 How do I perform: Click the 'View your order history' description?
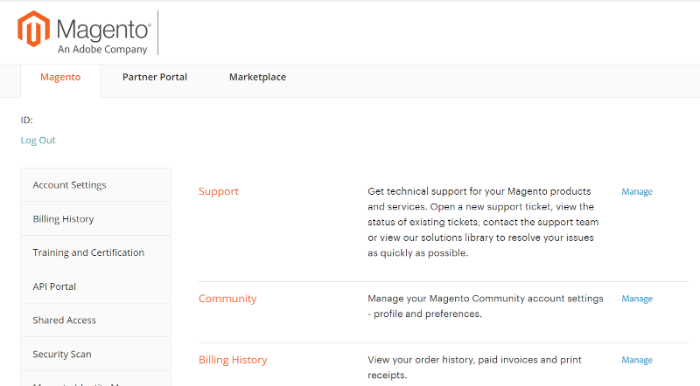[x=474, y=367]
